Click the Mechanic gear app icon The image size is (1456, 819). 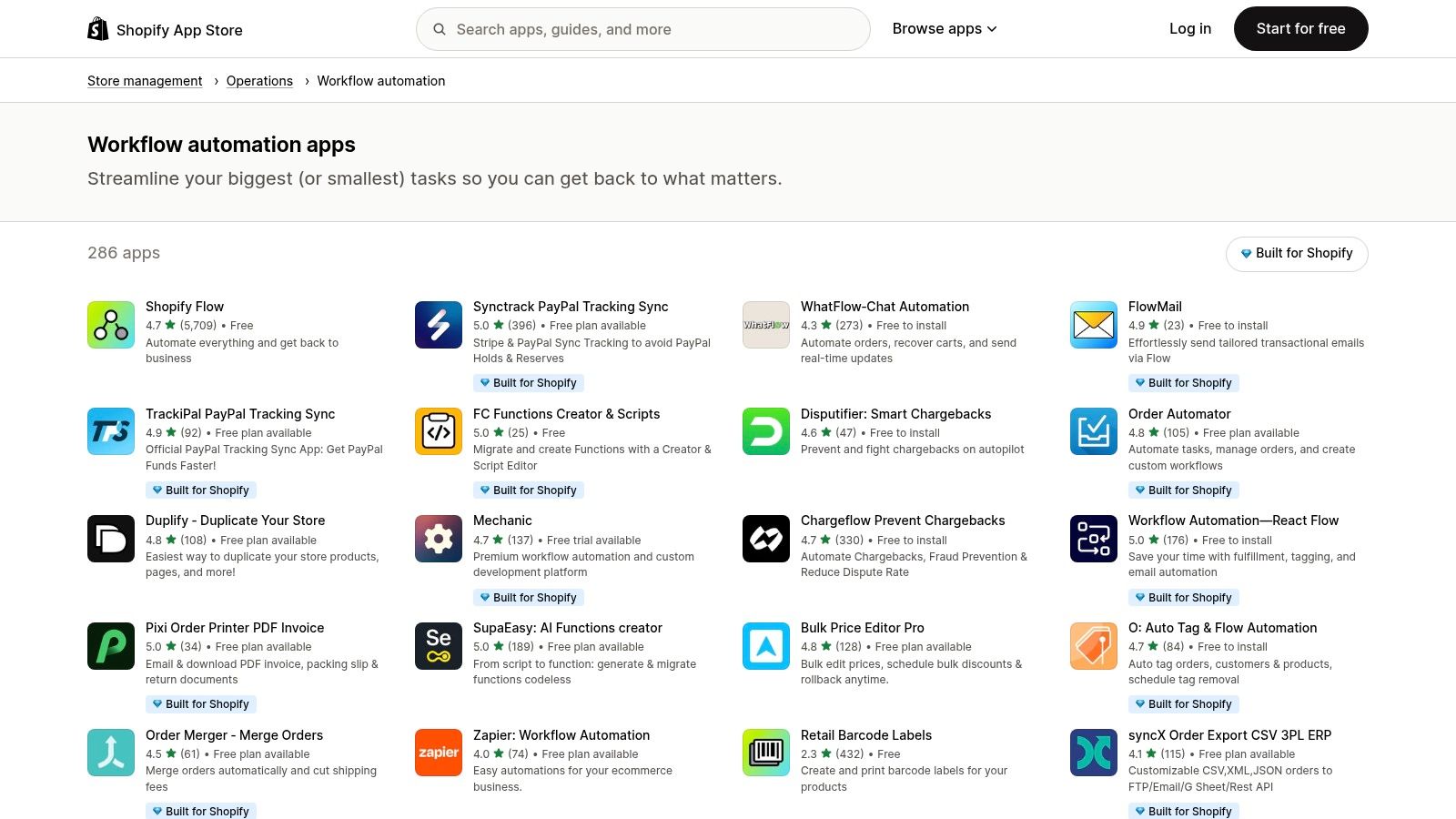coord(438,539)
